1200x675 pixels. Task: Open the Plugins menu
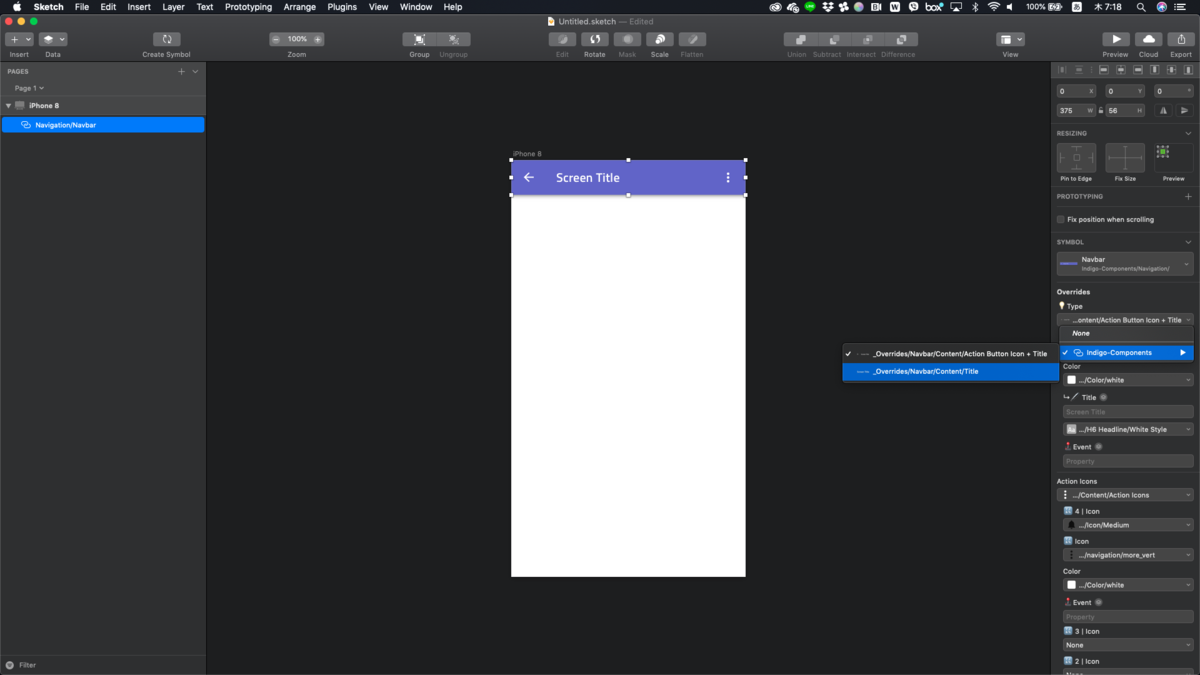(x=342, y=7)
